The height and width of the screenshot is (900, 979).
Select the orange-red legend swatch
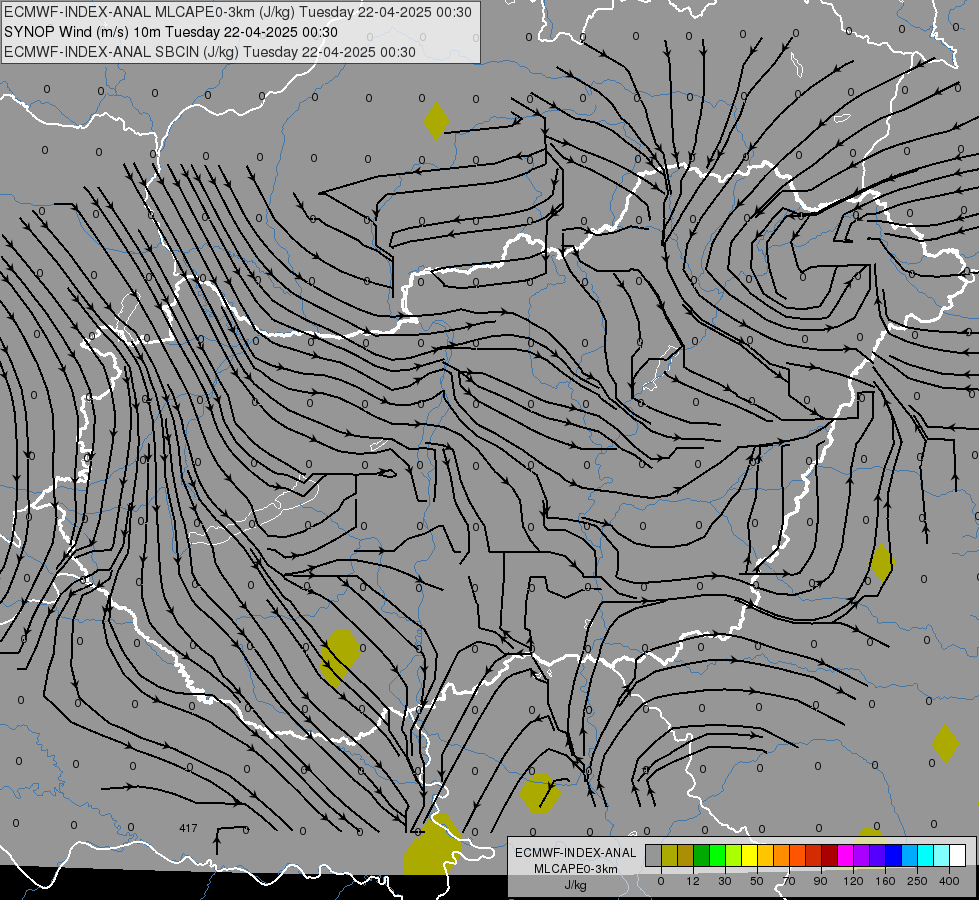[x=798, y=855]
